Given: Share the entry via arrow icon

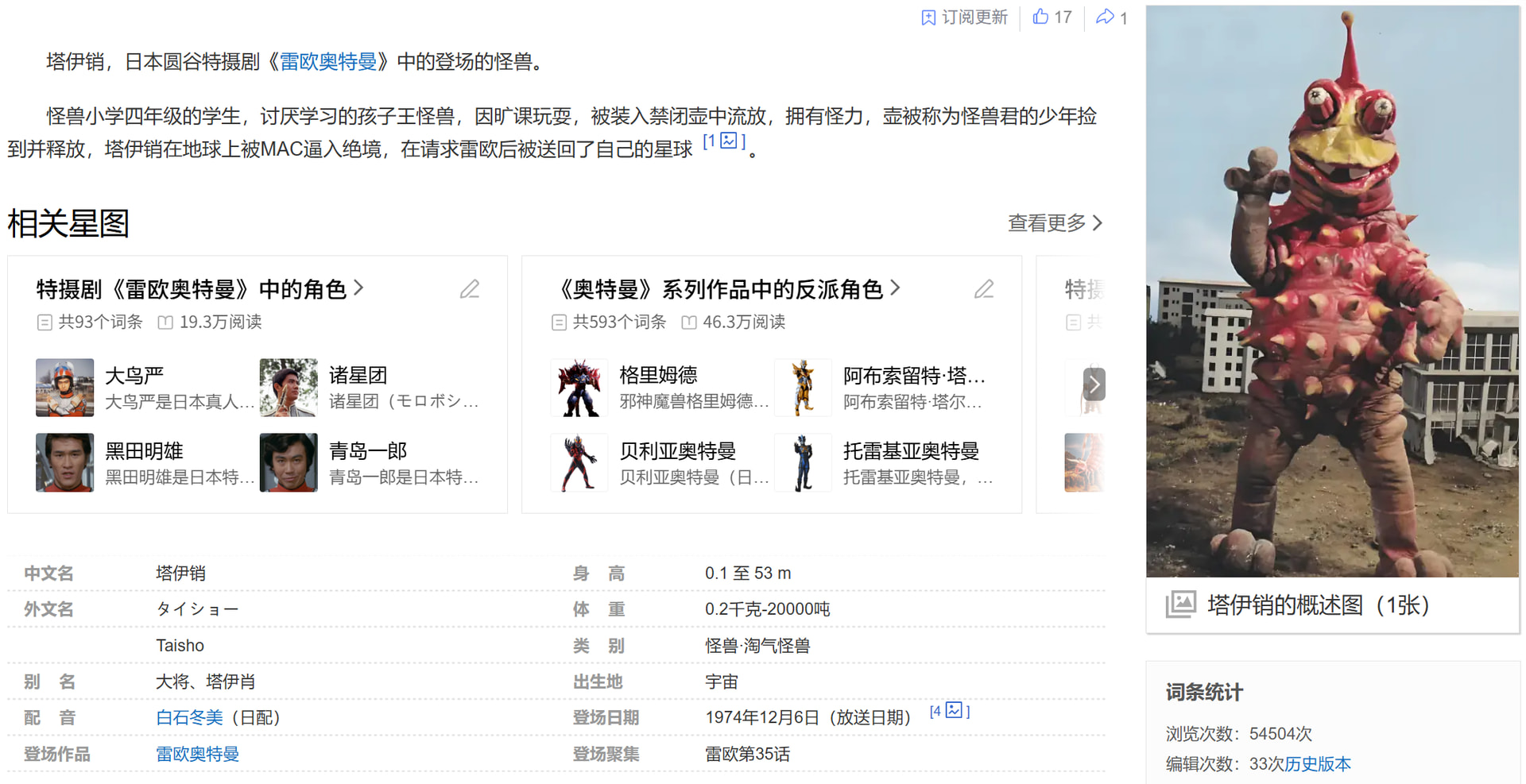Looking at the screenshot, I should tap(1105, 17).
